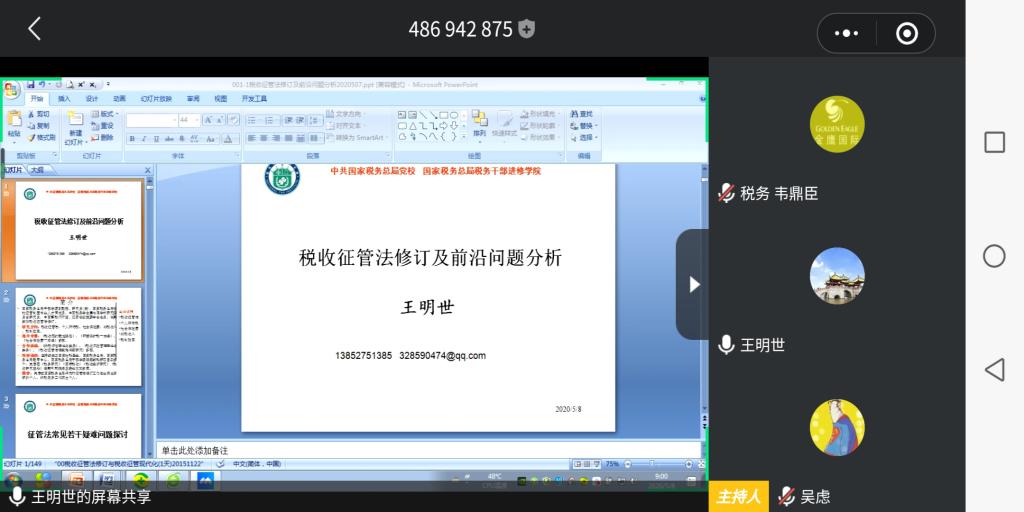Click the Arrange (排列) icon
The height and width of the screenshot is (512, 1024).
pyautogui.click(x=479, y=124)
